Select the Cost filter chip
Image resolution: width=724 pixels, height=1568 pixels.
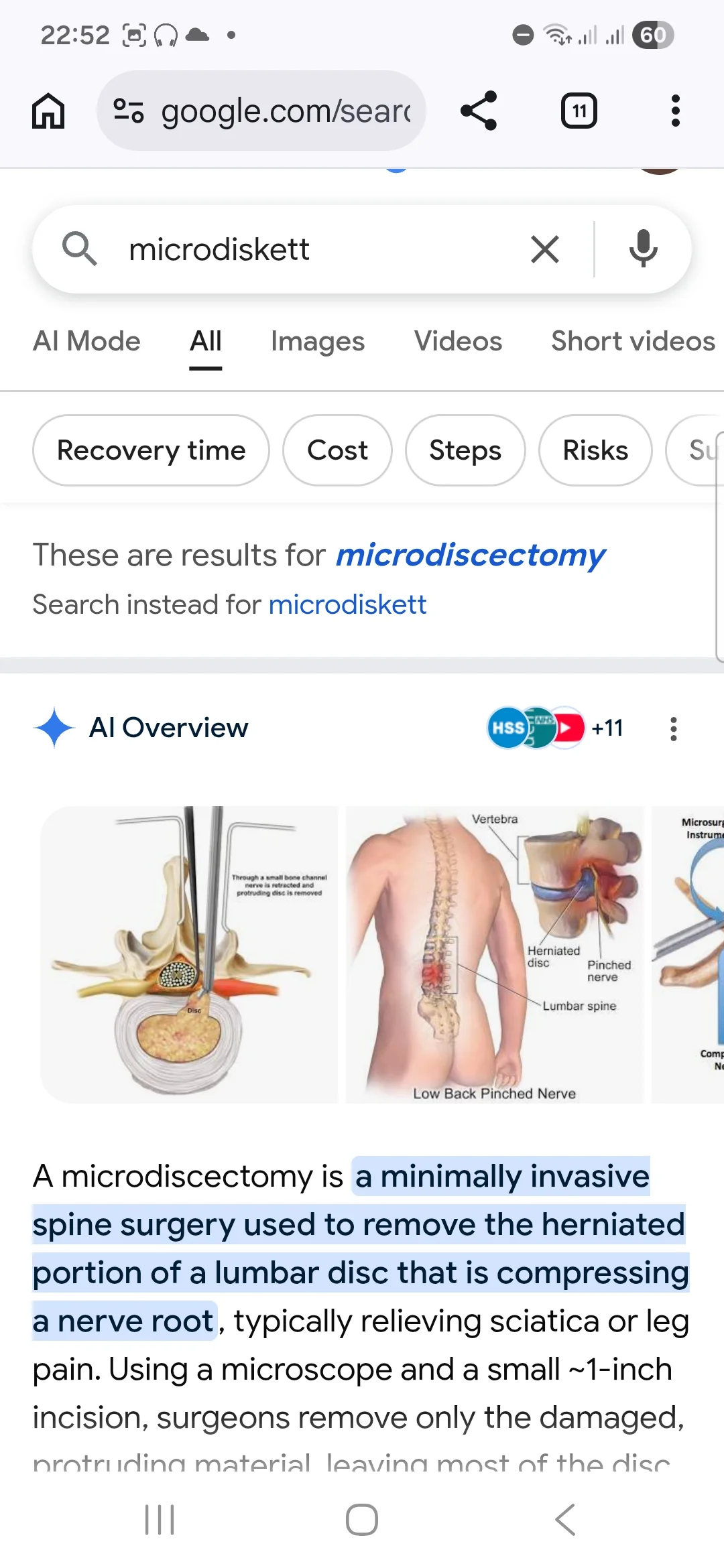337,450
